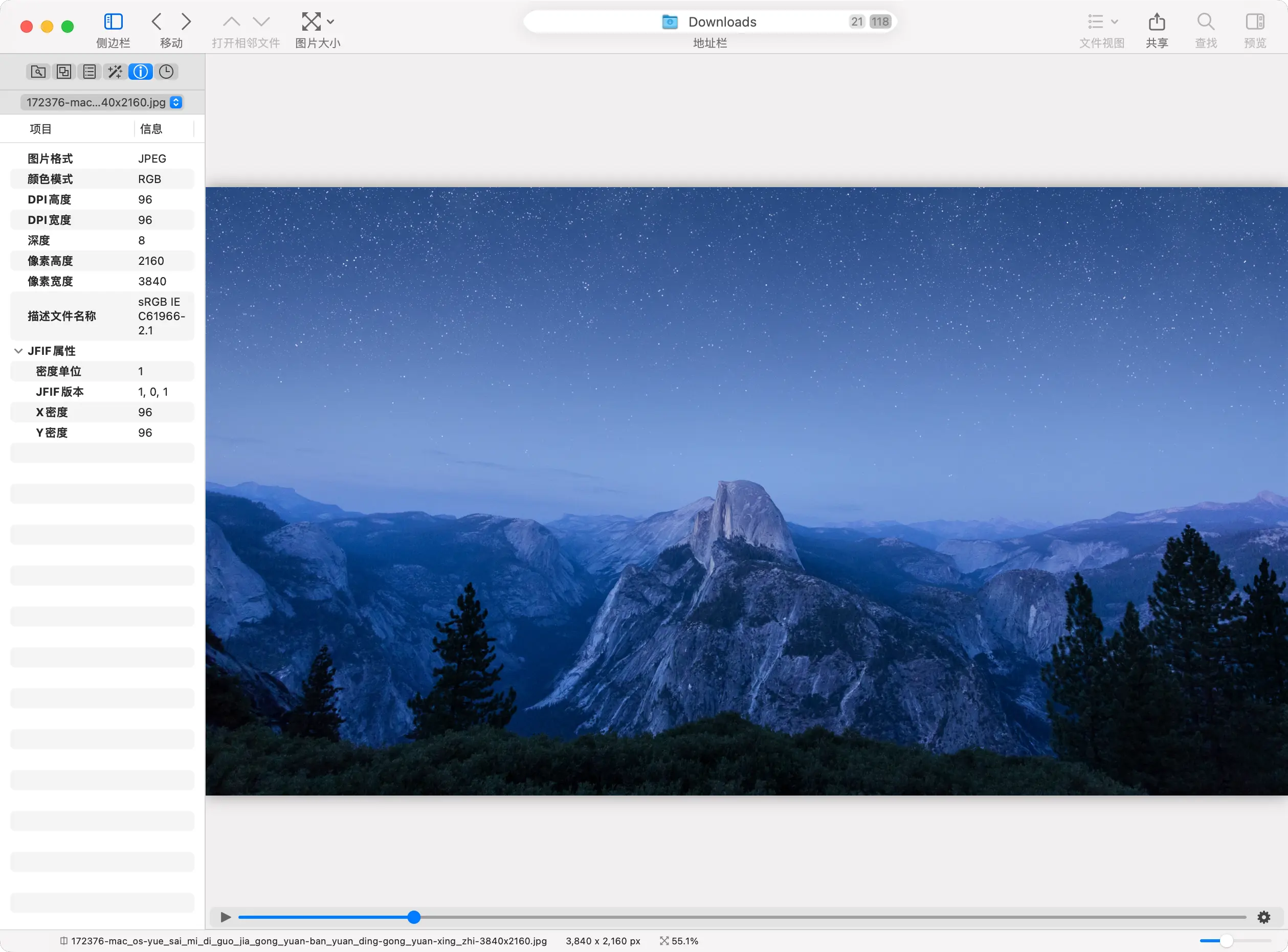Collapse the JFIF 属性 section
The height and width of the screenshot is (952, 1288).
click(18, 351)
